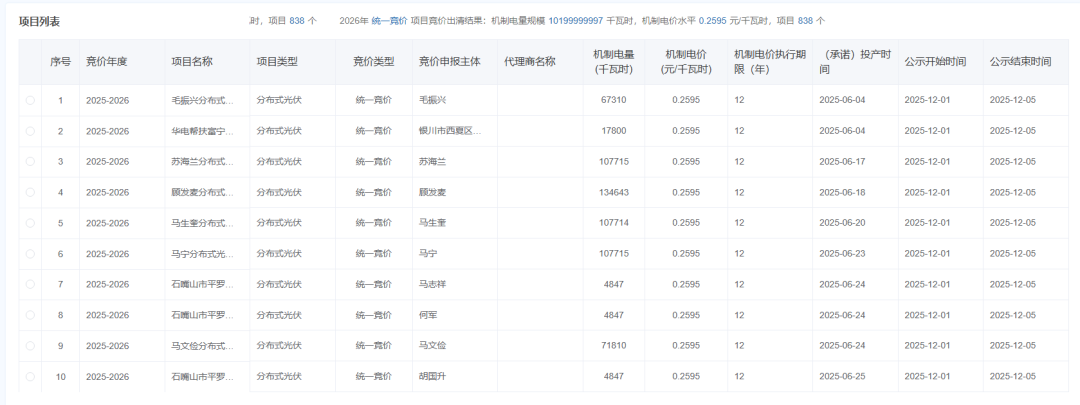The image size is (1080, 405).
Task: Click electricity value 71810
Action: (x=614, y=346)
